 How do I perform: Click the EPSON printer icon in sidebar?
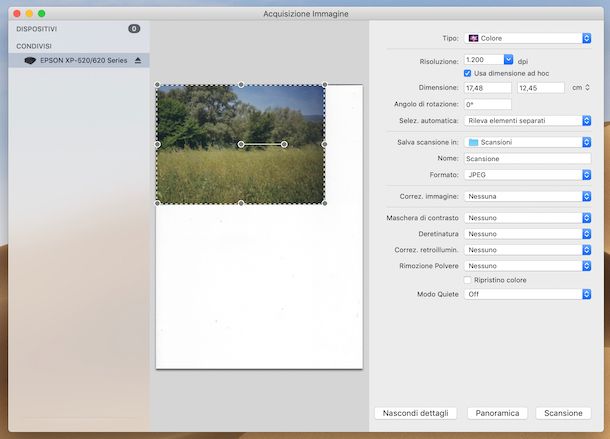[30, 60]
